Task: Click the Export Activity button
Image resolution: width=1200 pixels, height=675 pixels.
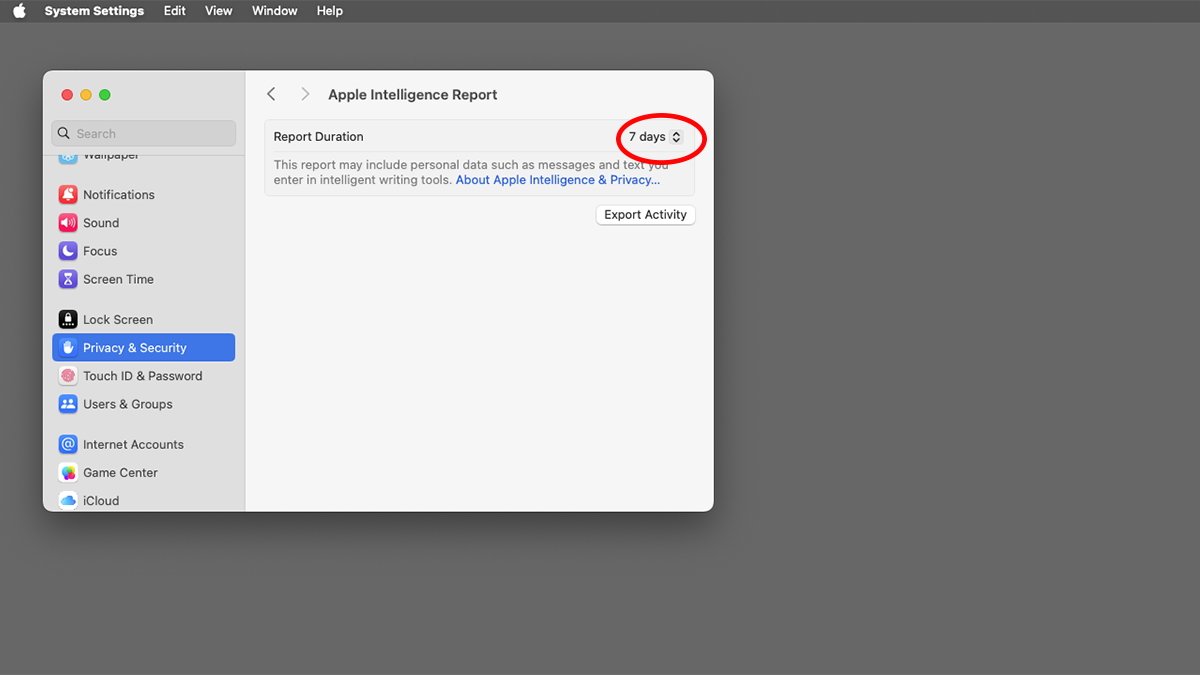Action: click(x=645, y=215)
